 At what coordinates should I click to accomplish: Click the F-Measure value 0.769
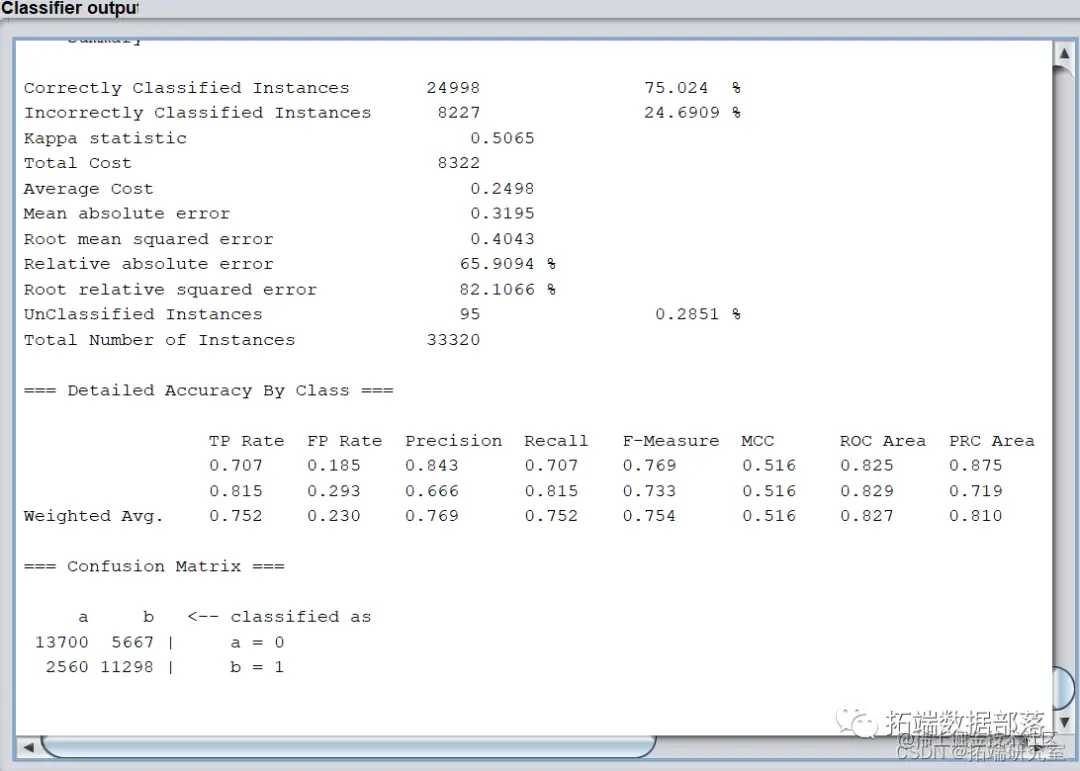tap(649, 466)
